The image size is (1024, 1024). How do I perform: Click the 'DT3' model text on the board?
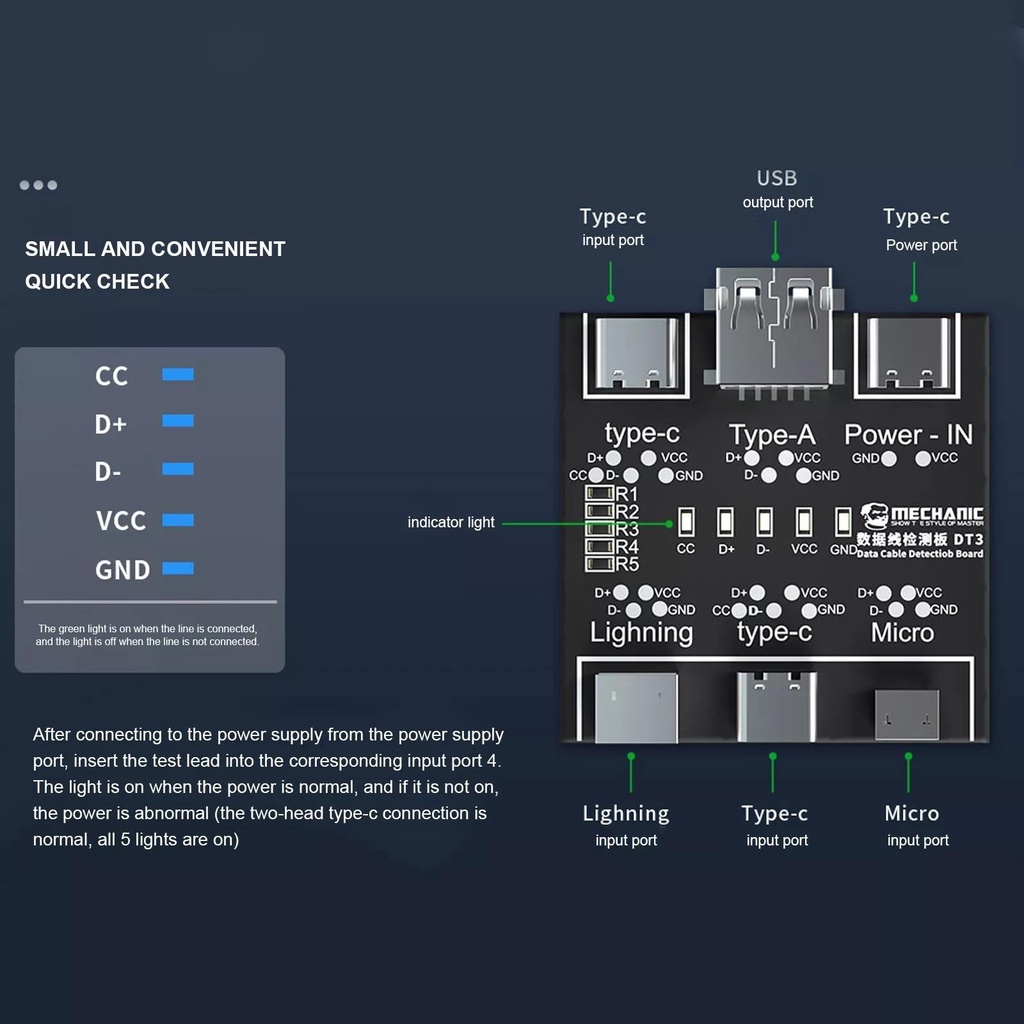coord(968,539)
